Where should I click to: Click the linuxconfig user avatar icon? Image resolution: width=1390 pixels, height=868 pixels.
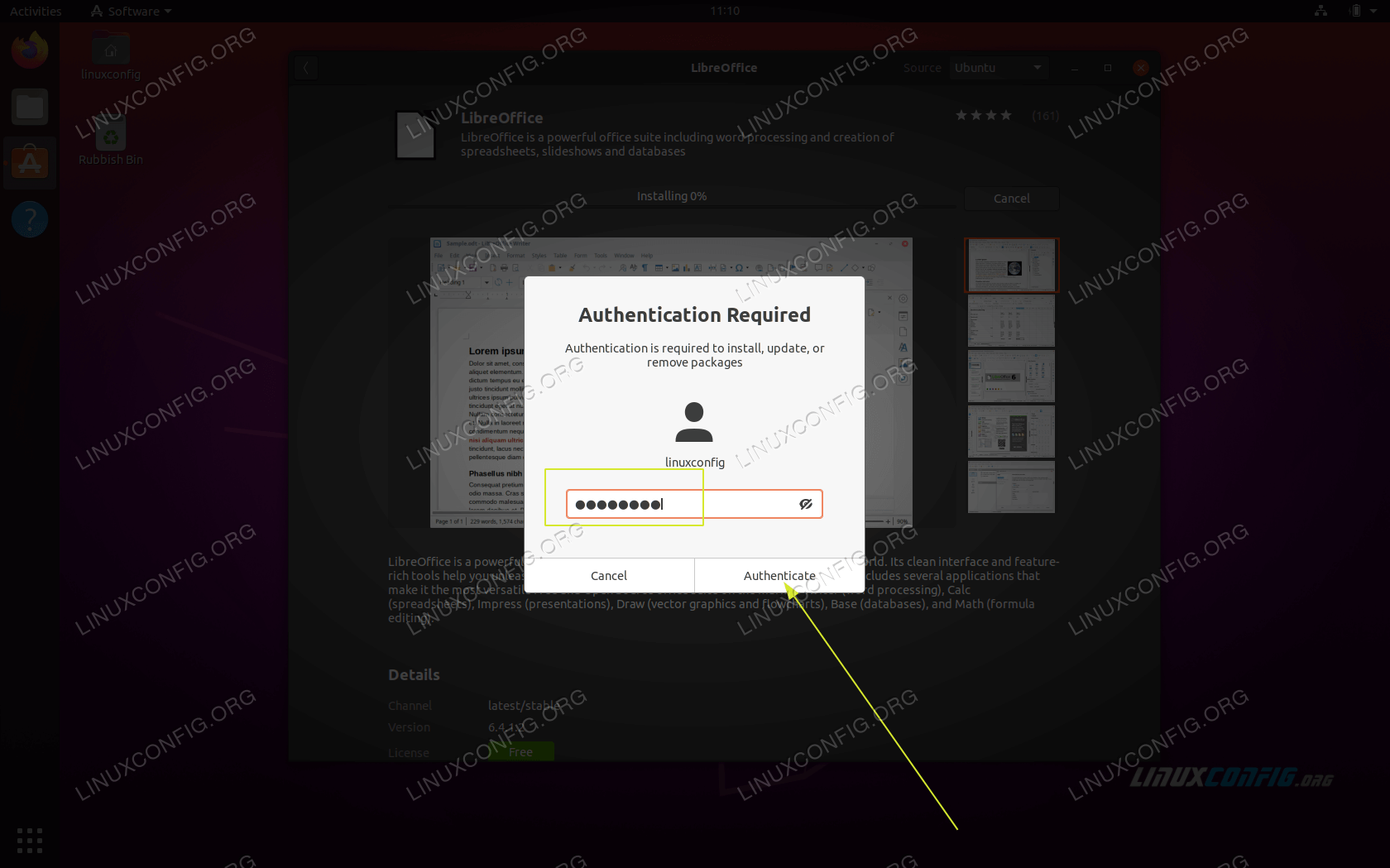[x=694, y=422]
